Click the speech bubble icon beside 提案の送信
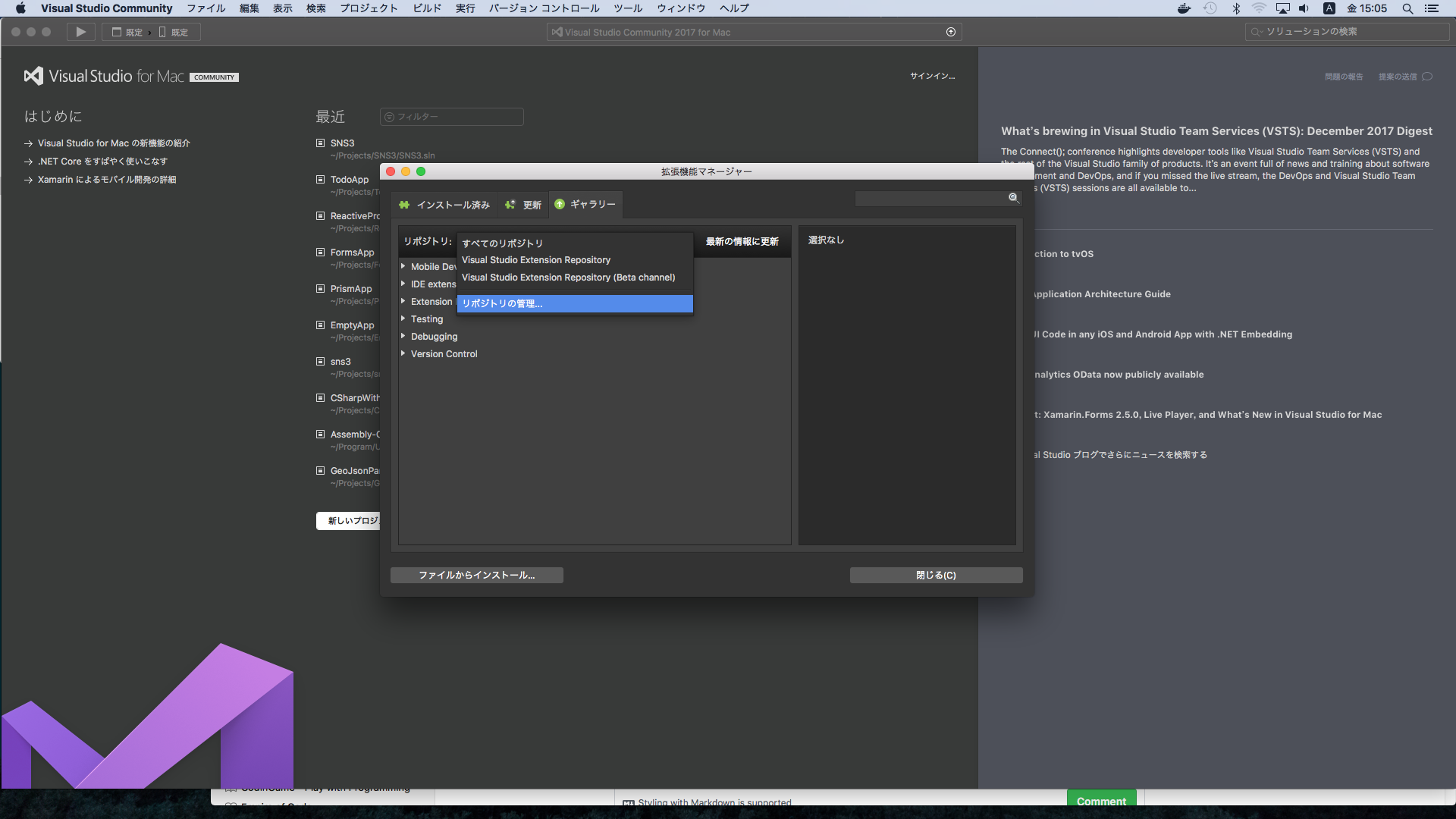The width and height of the screenshot is (1456, 819). point(1429,76)
